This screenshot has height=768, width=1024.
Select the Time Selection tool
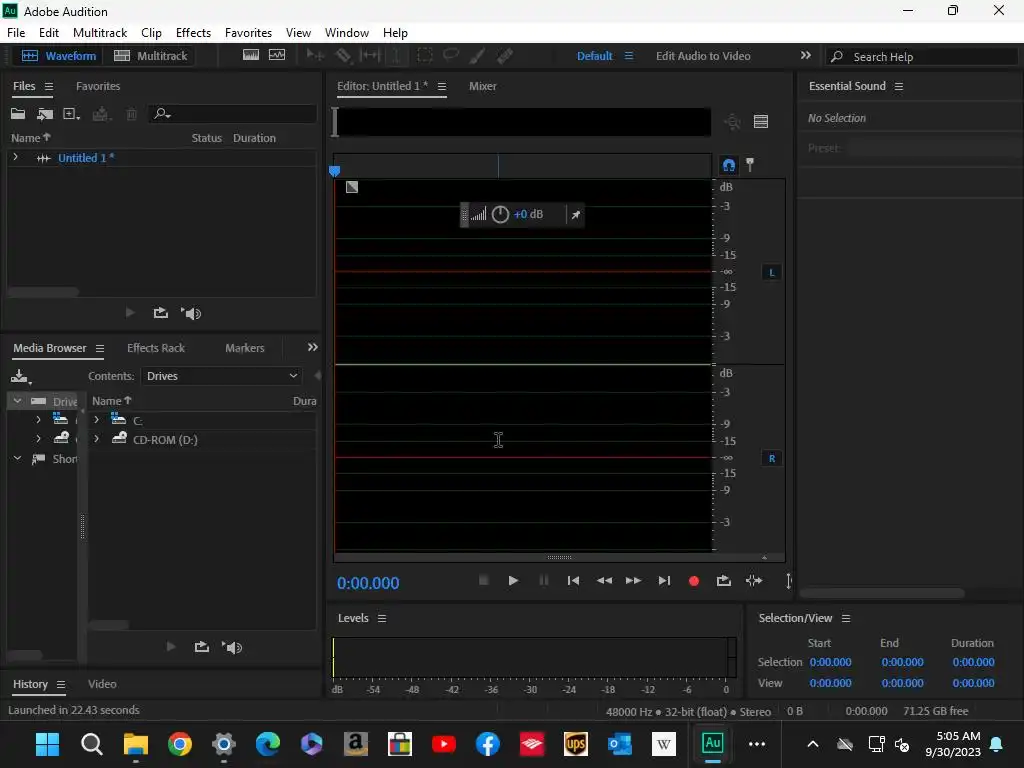pos(396,56)
